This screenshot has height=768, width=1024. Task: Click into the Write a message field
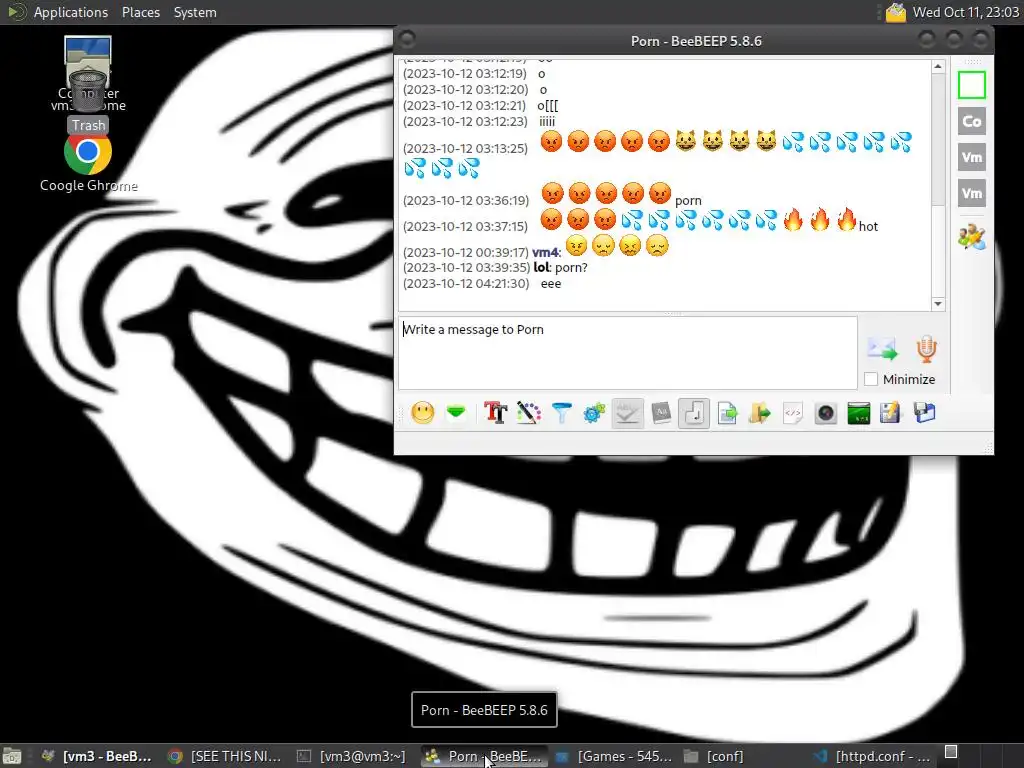(628, 353)
